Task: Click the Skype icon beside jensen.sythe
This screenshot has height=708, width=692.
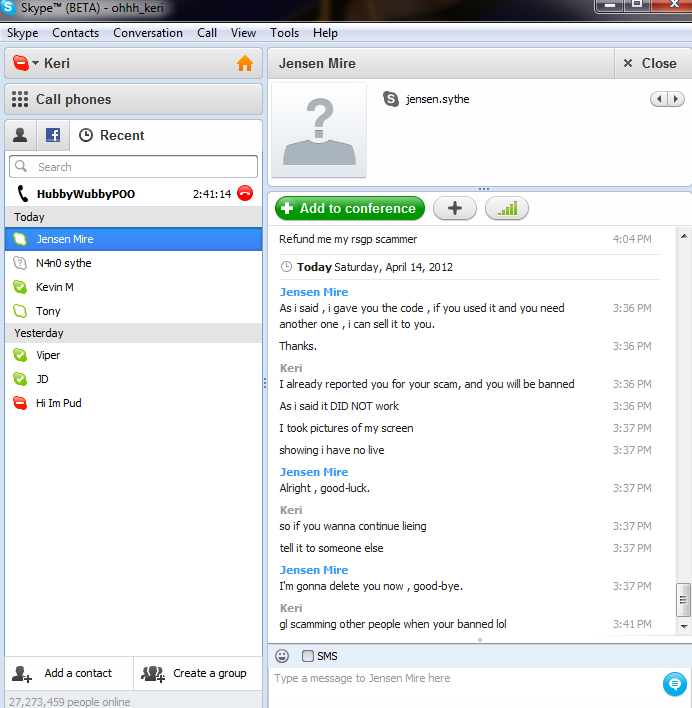Action: (x=390, y=99)
